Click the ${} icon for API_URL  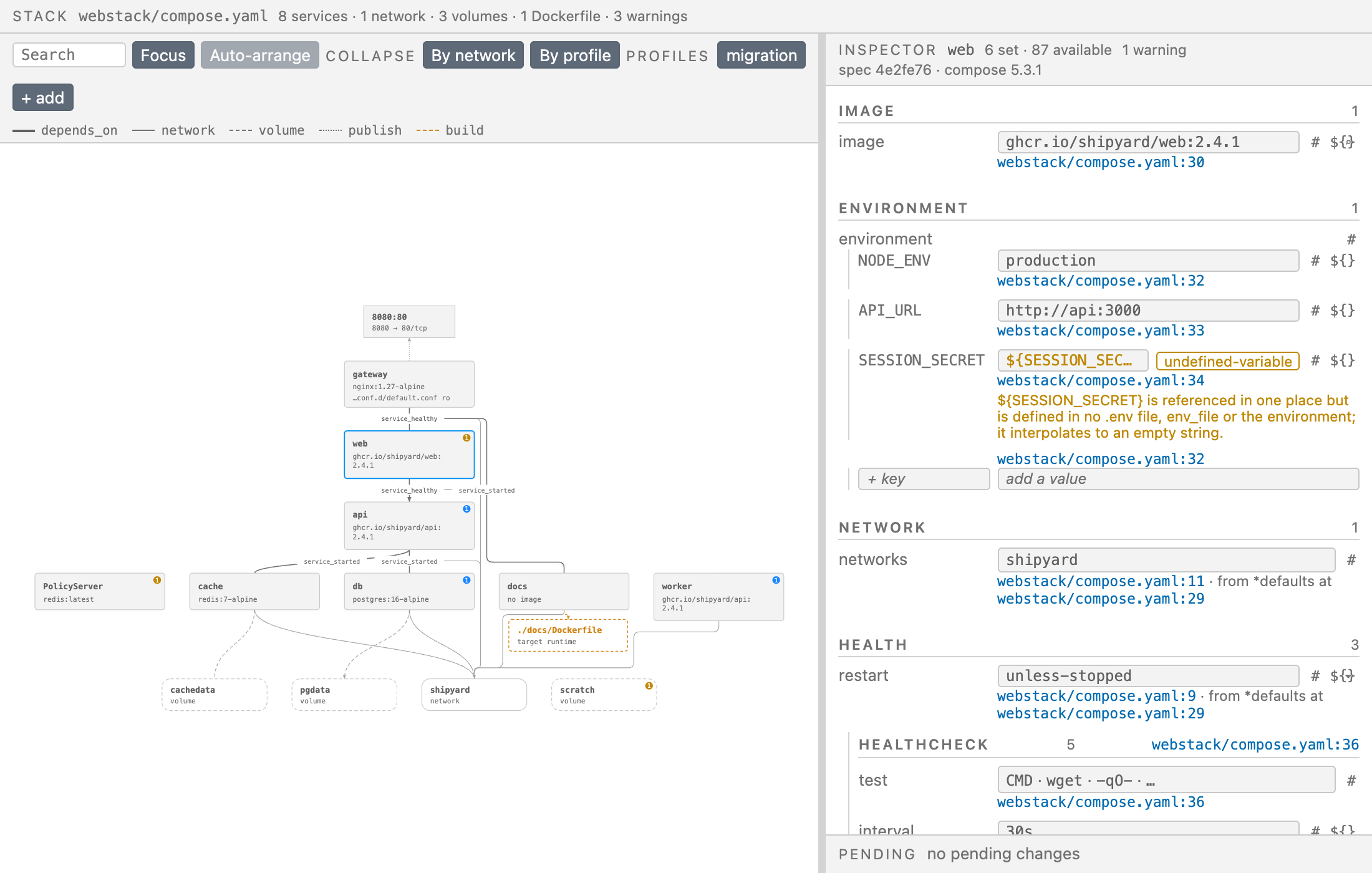[1343, 311]
